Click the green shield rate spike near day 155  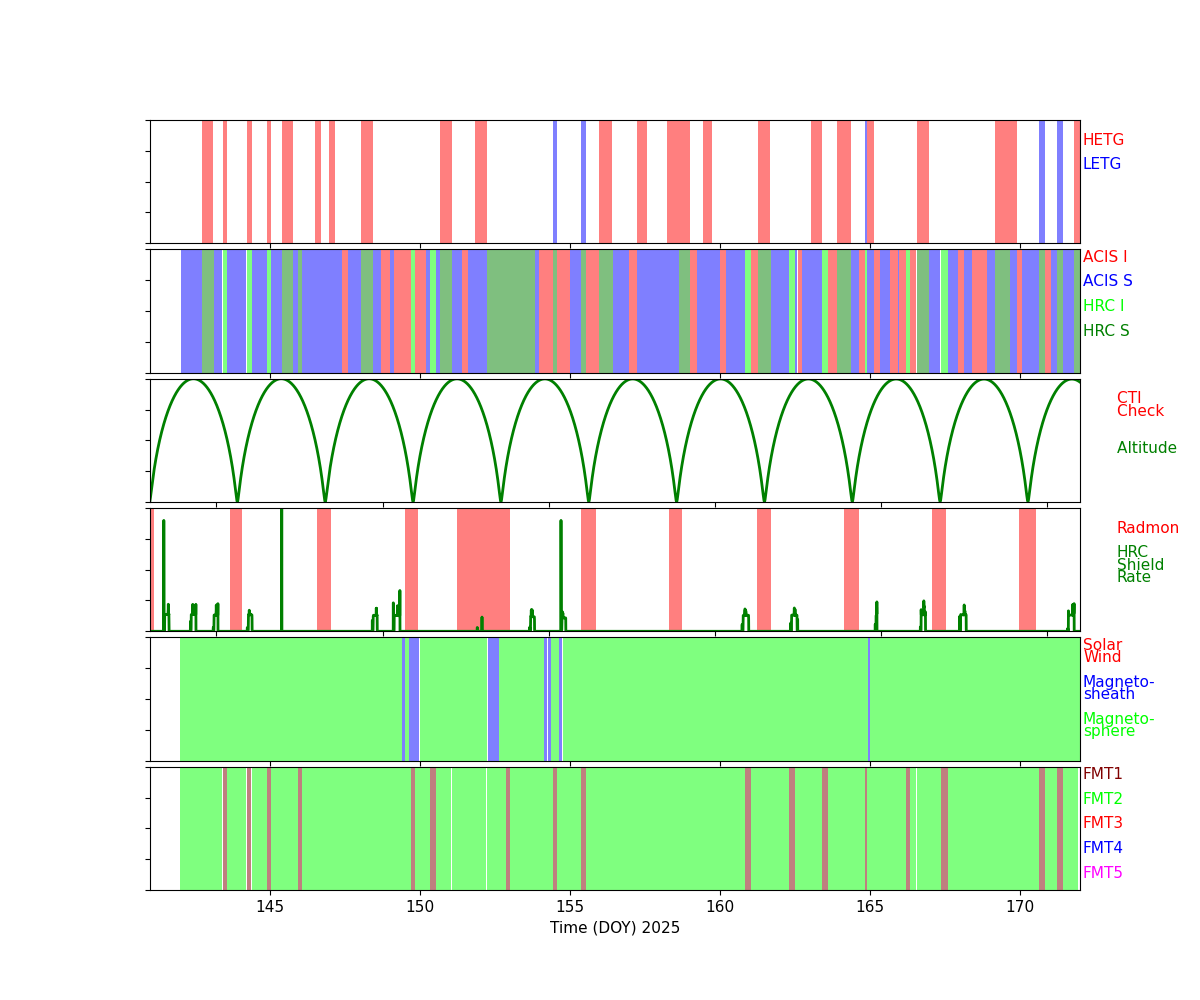pyautogui.click(x=561, y=575)
